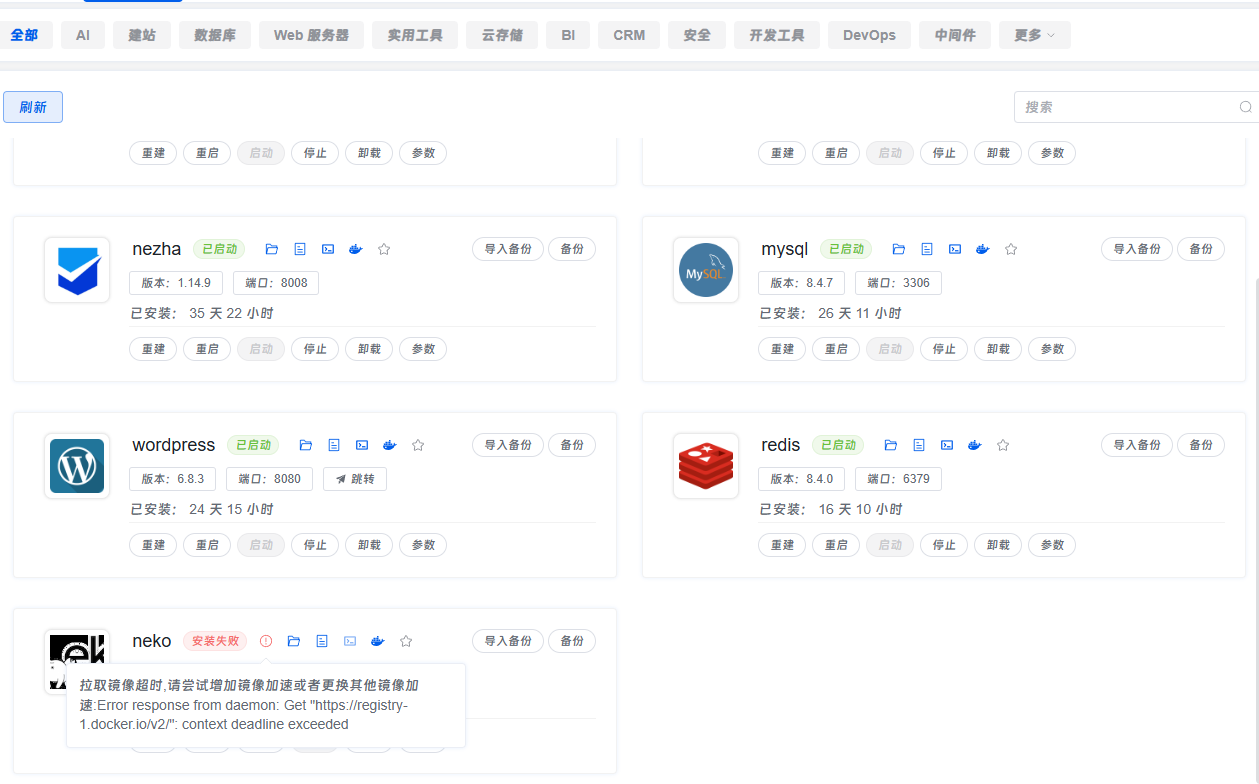Screen dimensions: 1259x784
Task: Select the DevOps category tab
Action: pyautogui.click(x=869, y=35)
